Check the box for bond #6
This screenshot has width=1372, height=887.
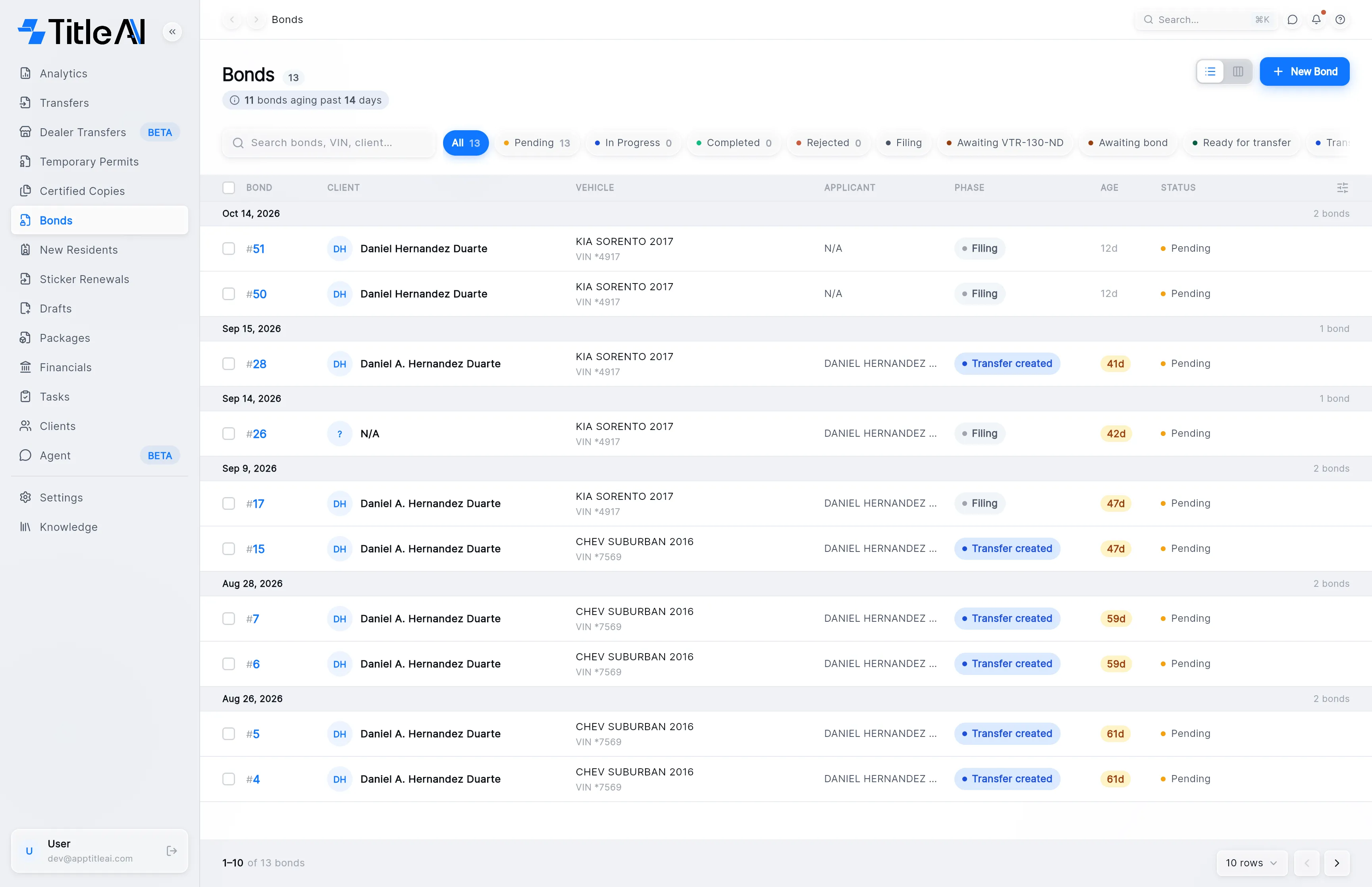coord(229,663)
